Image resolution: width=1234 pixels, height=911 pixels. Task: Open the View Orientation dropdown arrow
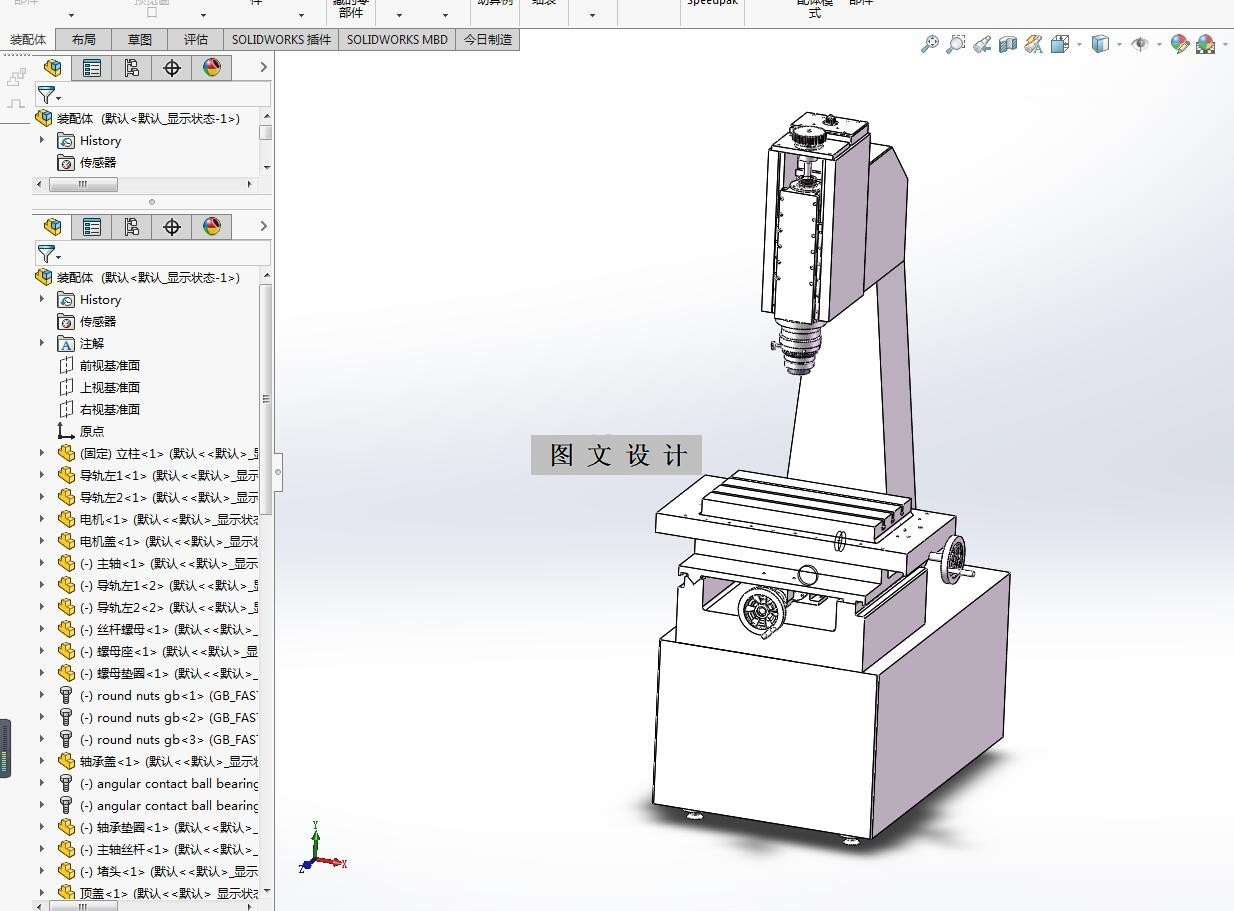click(1079, 44)
